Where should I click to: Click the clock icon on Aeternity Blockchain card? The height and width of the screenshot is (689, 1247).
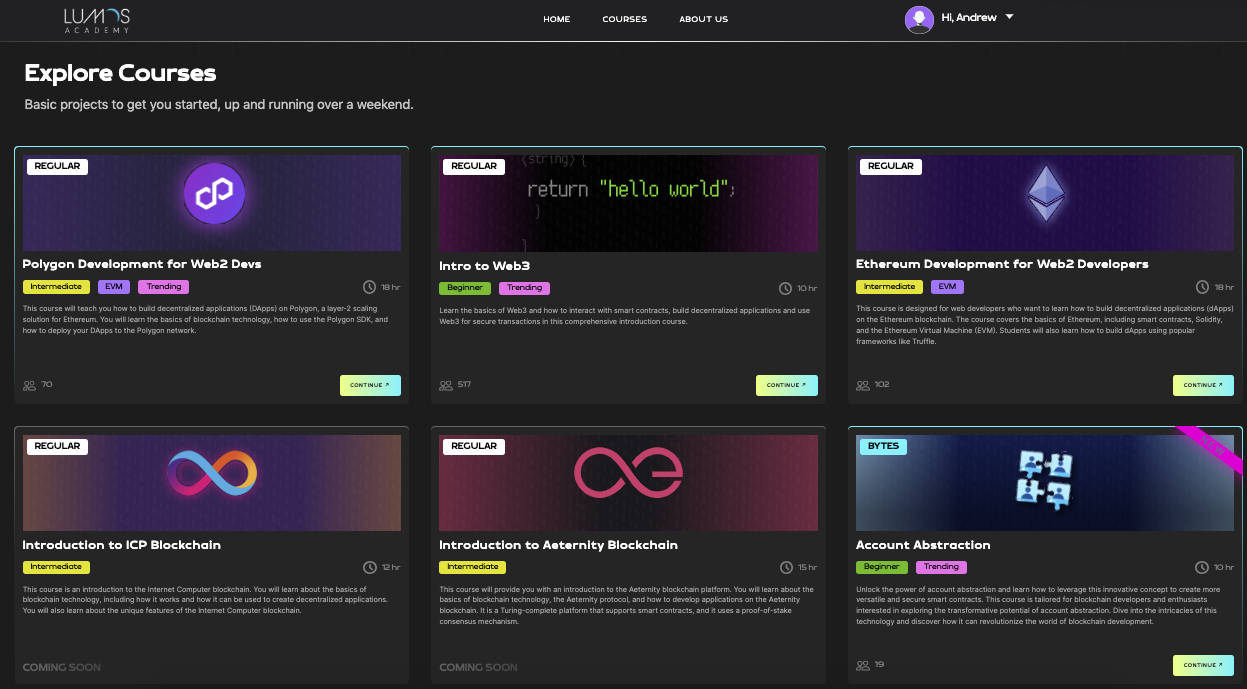click(786, 568)
